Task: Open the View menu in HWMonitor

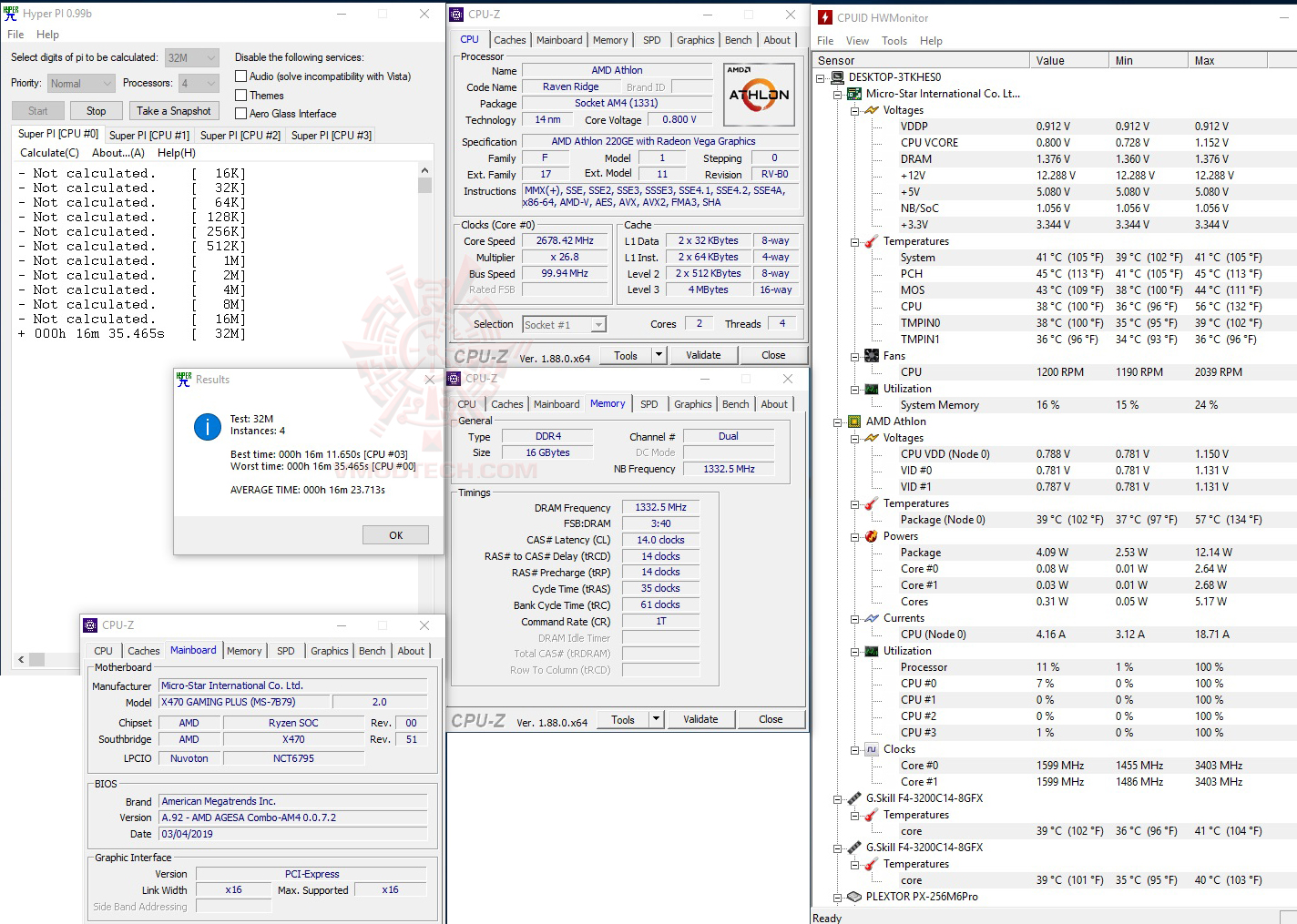Action: point(857,41)
